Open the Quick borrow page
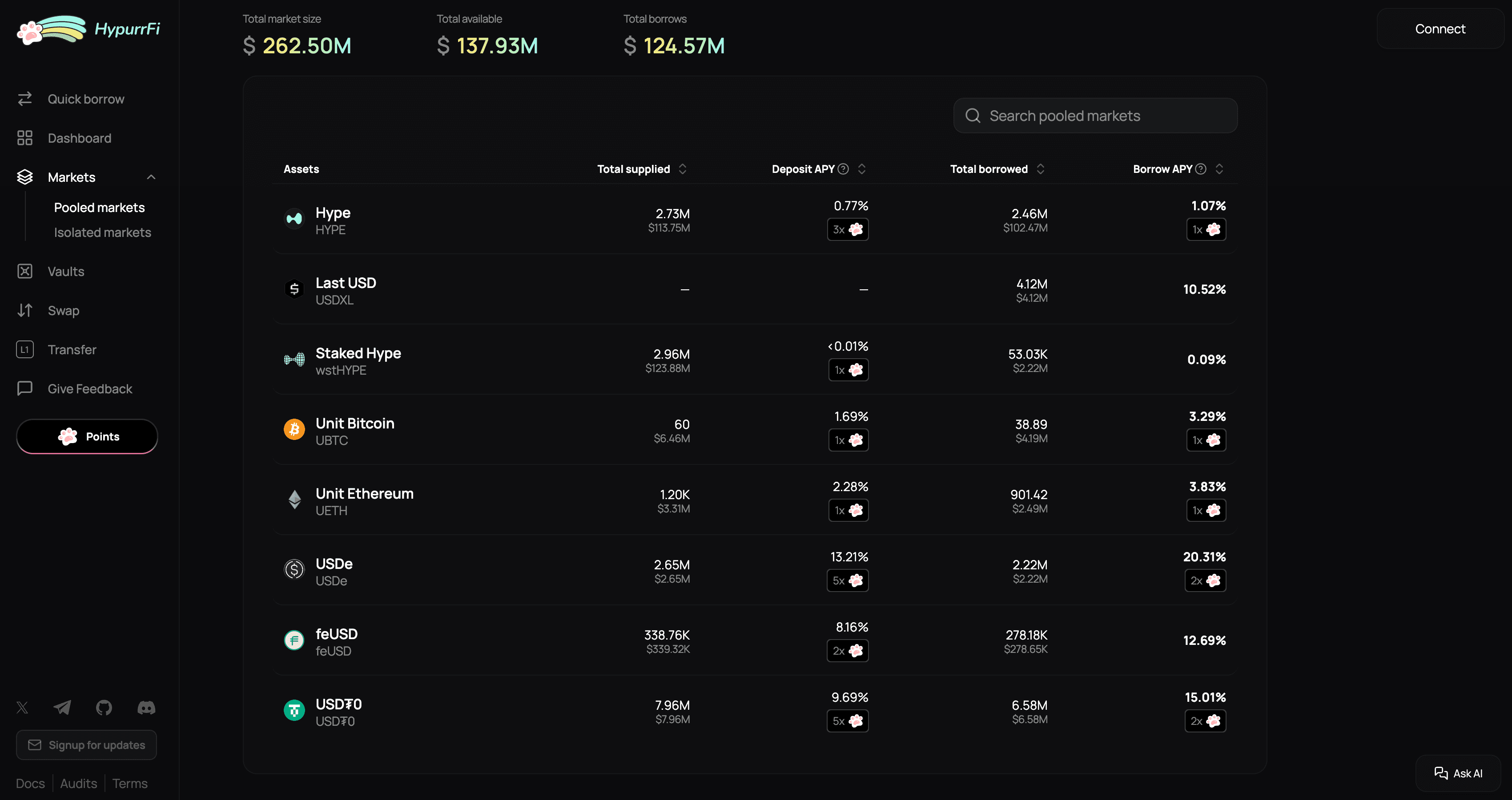 click(86, 99)
